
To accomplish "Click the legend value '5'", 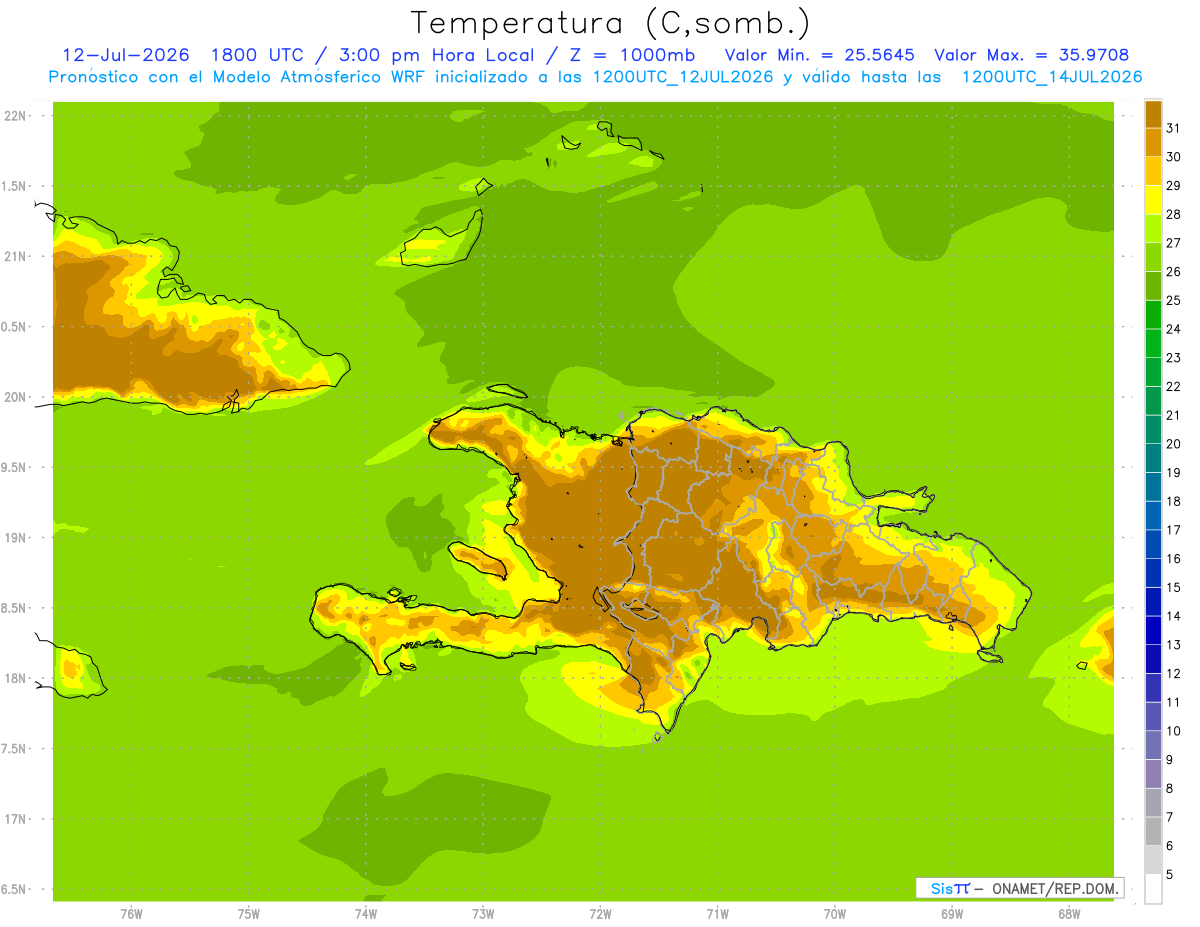I will [x=1170, y=875].
